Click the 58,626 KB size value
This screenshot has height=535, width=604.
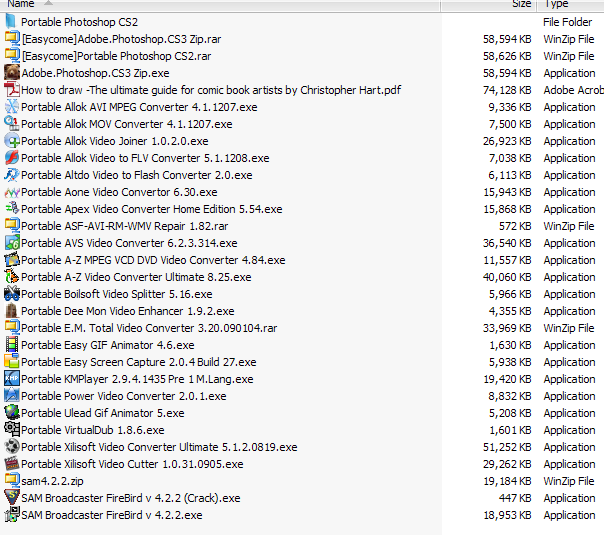(507, 56)
